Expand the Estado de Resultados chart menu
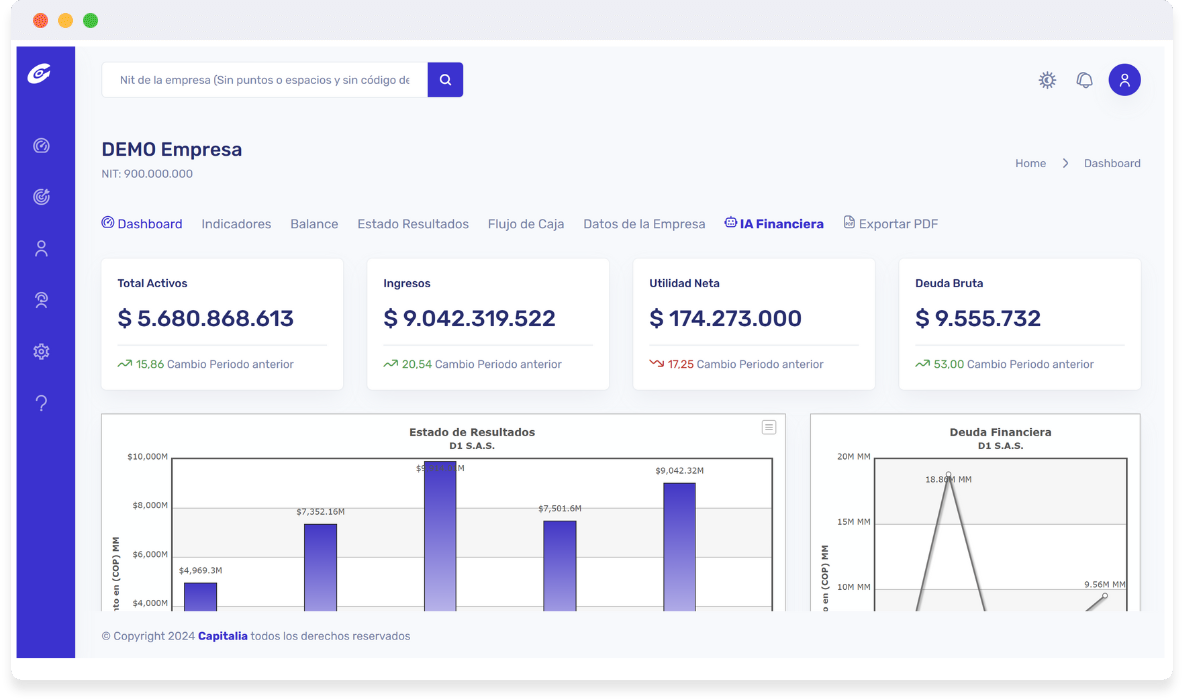The height and width of the screenshot is (700, 1185). 769,428
